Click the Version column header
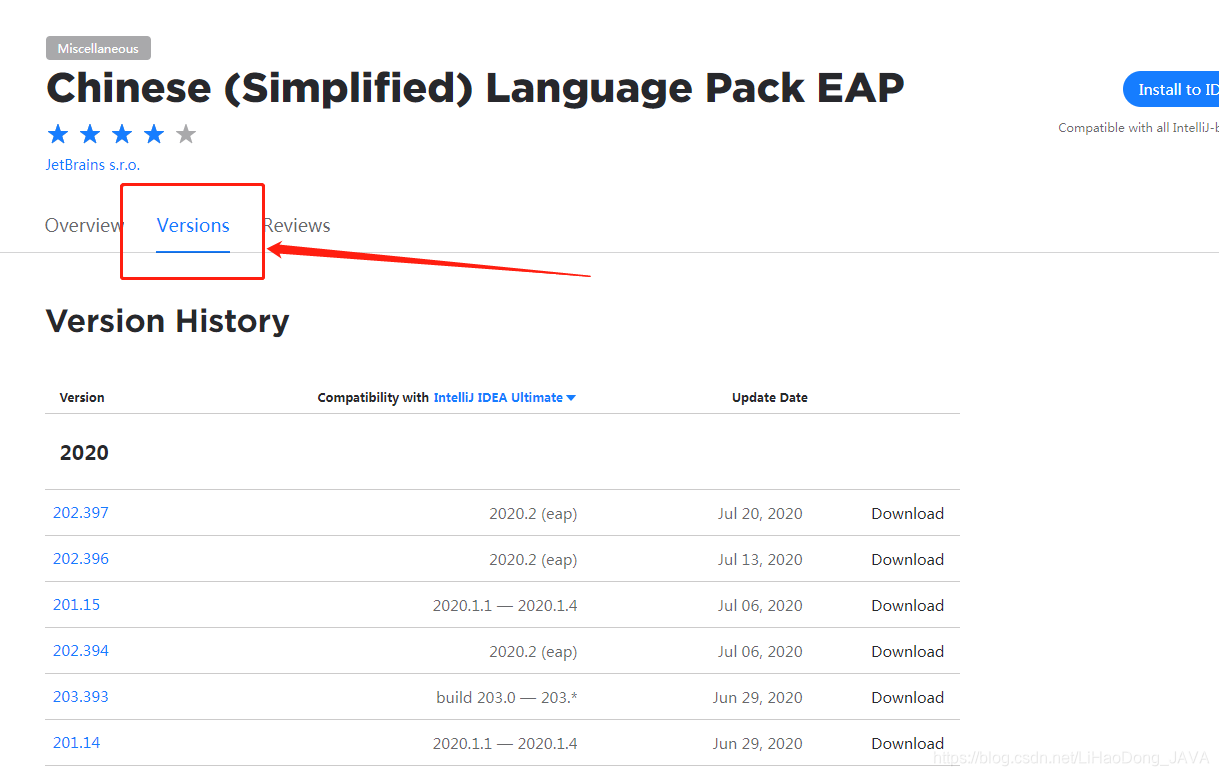The height and width of the screenshot is (776, 1219). coord(82,398)
